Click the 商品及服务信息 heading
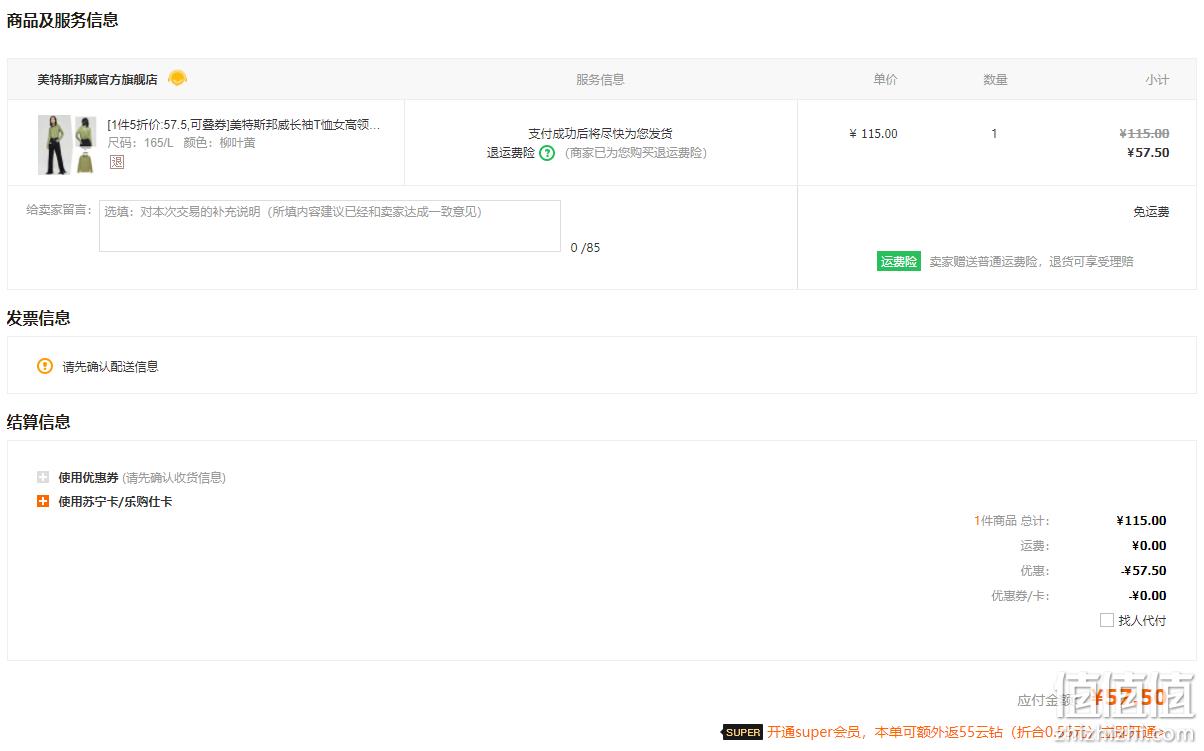Screen dimensions: 1204x751 [62, 20]
